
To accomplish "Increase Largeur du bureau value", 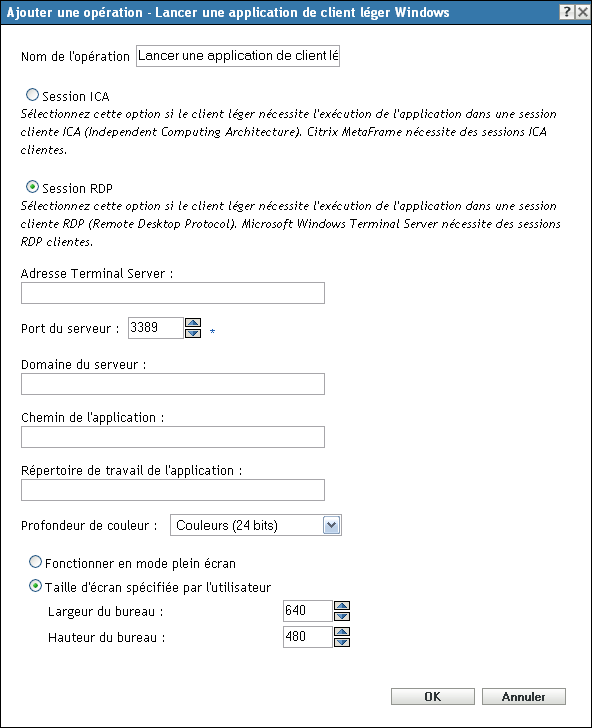I will 342,606.
